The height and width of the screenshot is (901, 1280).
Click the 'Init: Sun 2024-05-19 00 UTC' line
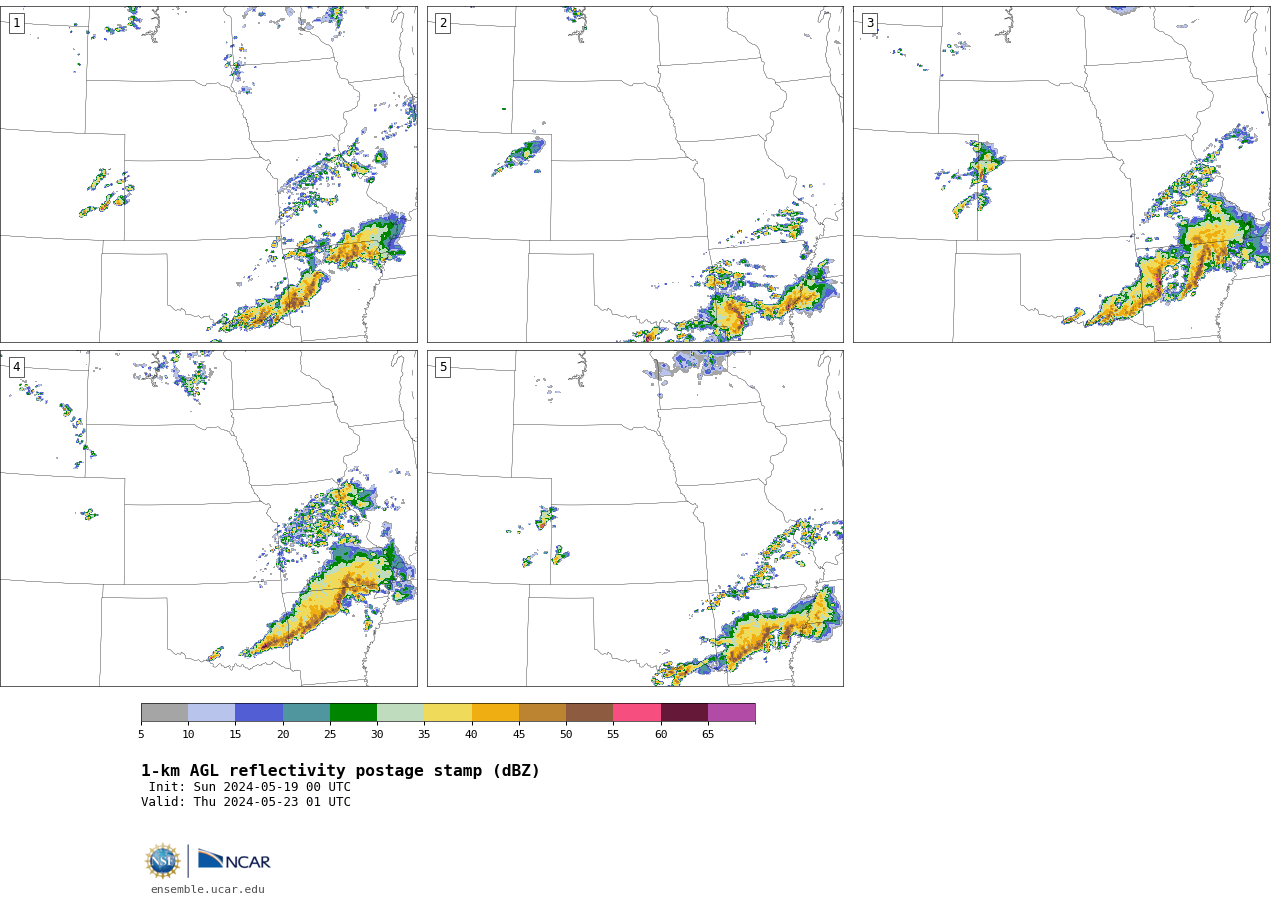[250, 787]
